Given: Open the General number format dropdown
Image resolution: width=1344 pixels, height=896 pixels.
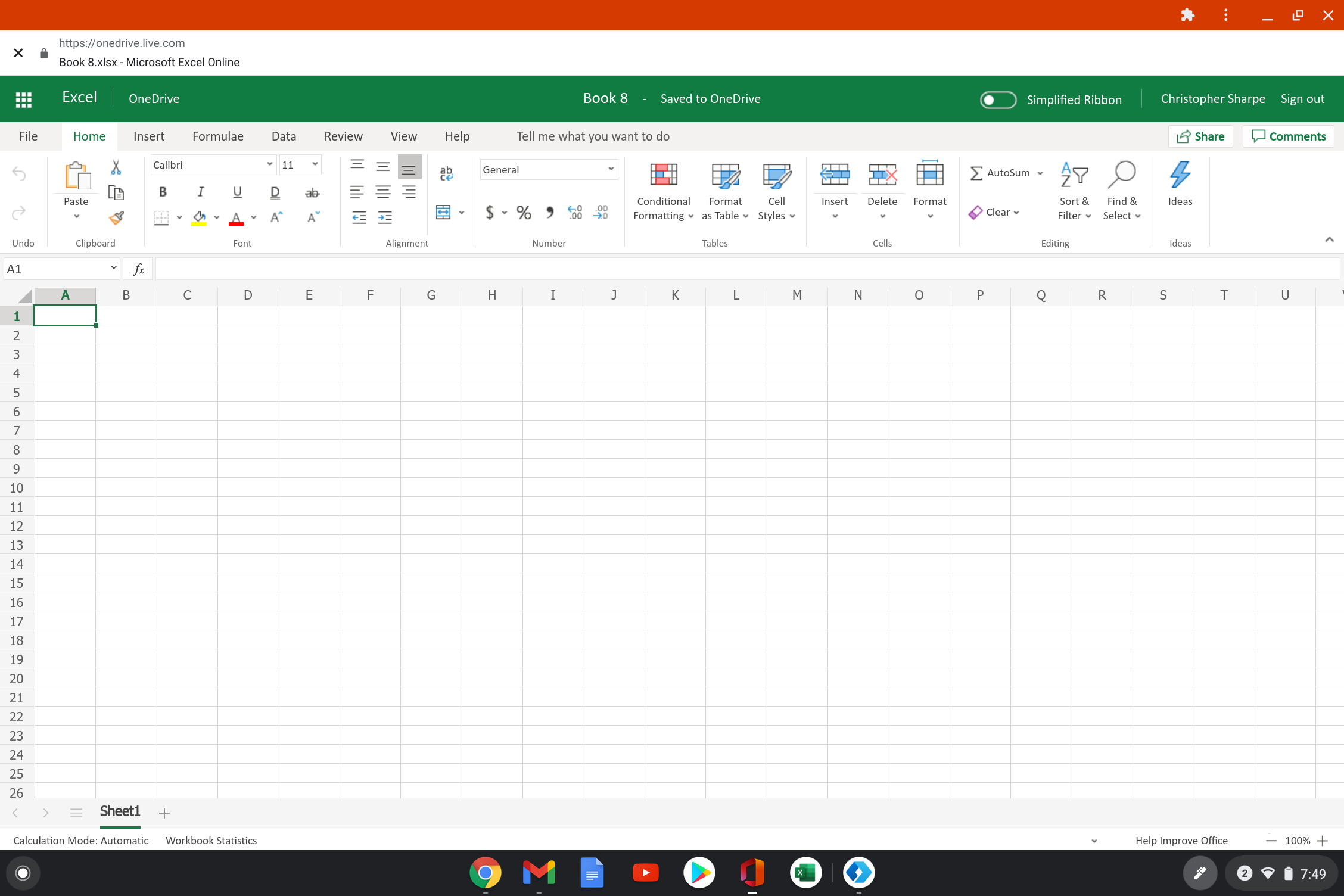Looking at the screenshot, I should point(611,169).
